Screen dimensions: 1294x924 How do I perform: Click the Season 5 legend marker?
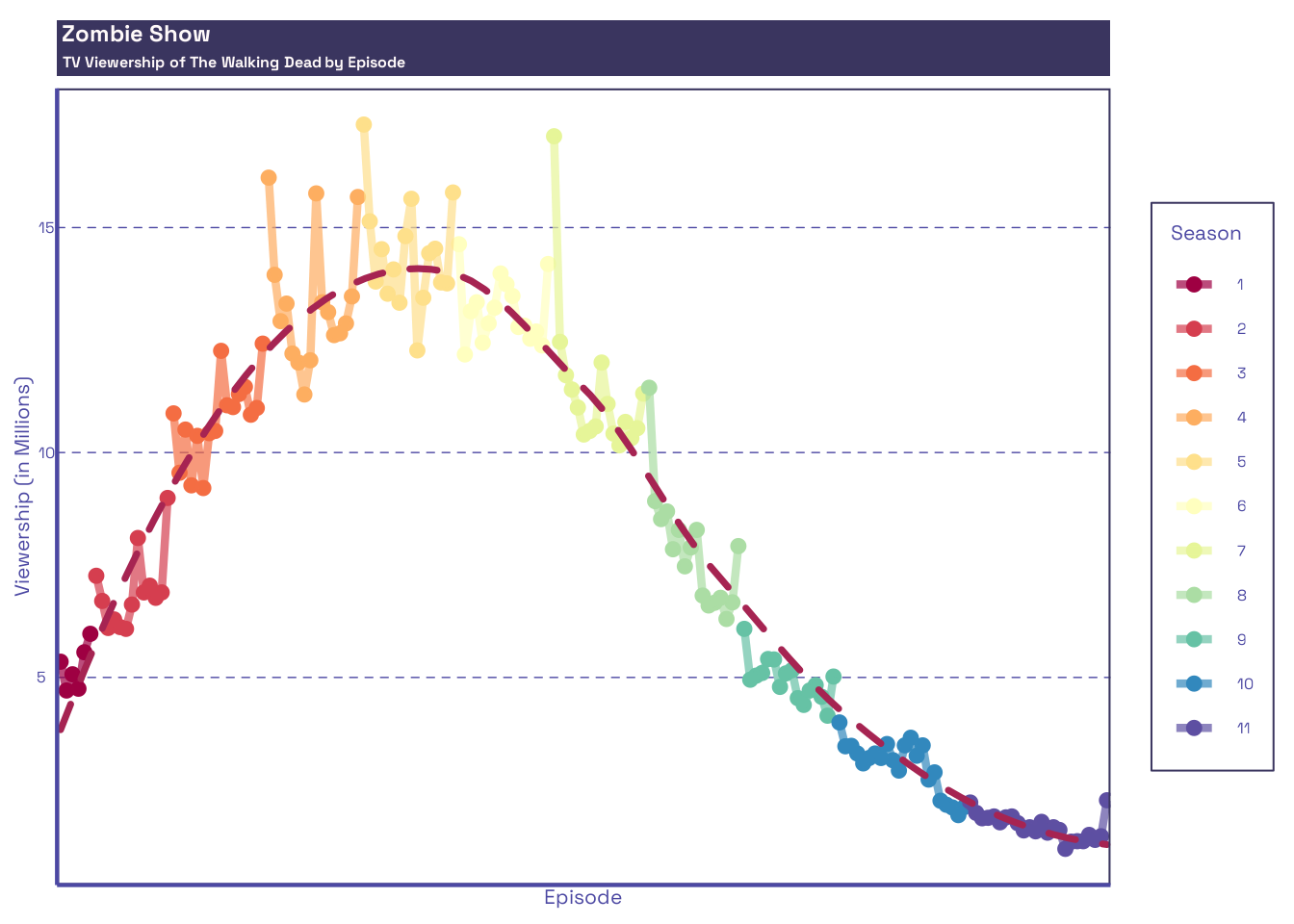pos(1194,462)
